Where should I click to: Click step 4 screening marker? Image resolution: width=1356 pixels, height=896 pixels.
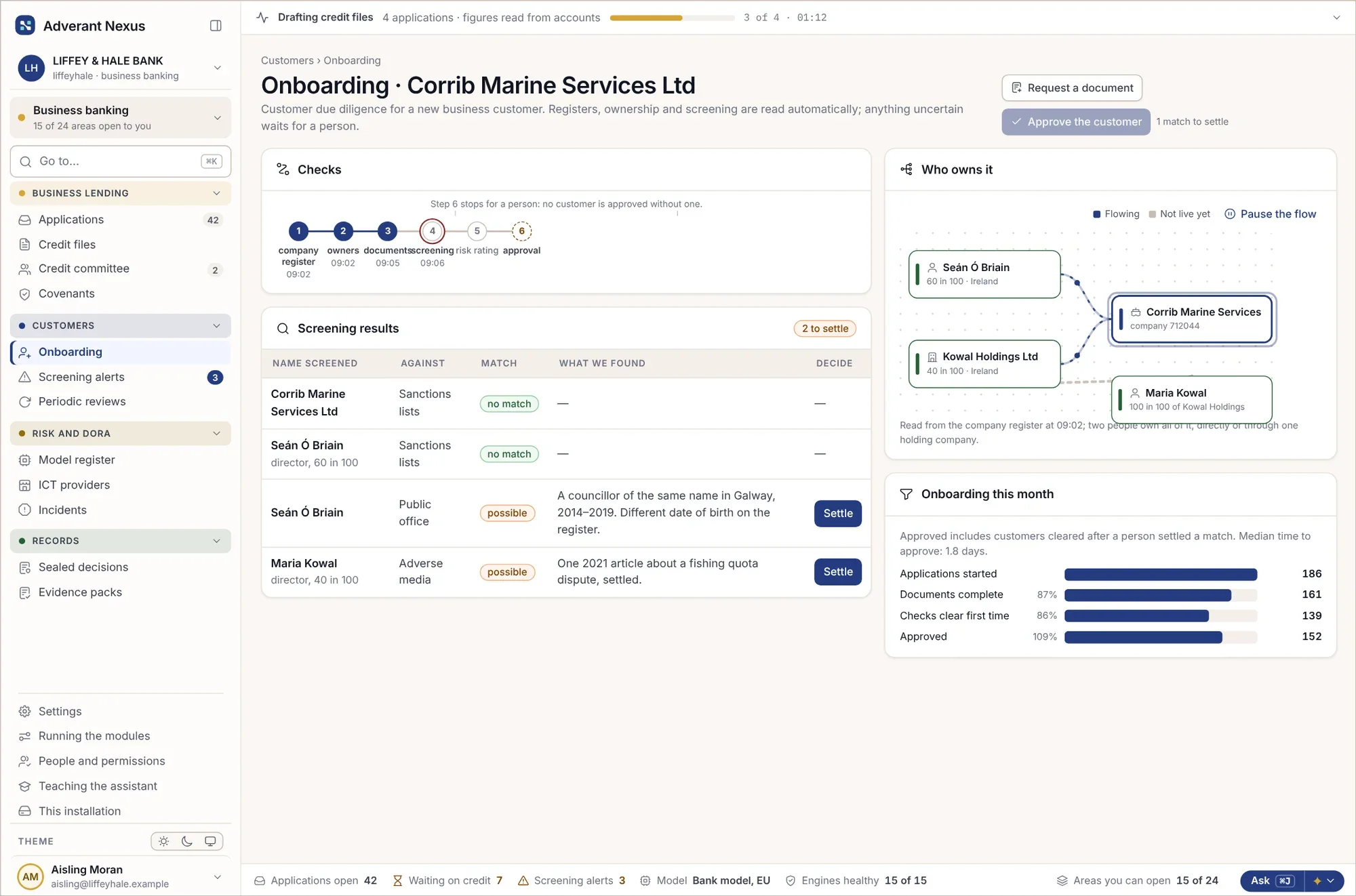433,231
